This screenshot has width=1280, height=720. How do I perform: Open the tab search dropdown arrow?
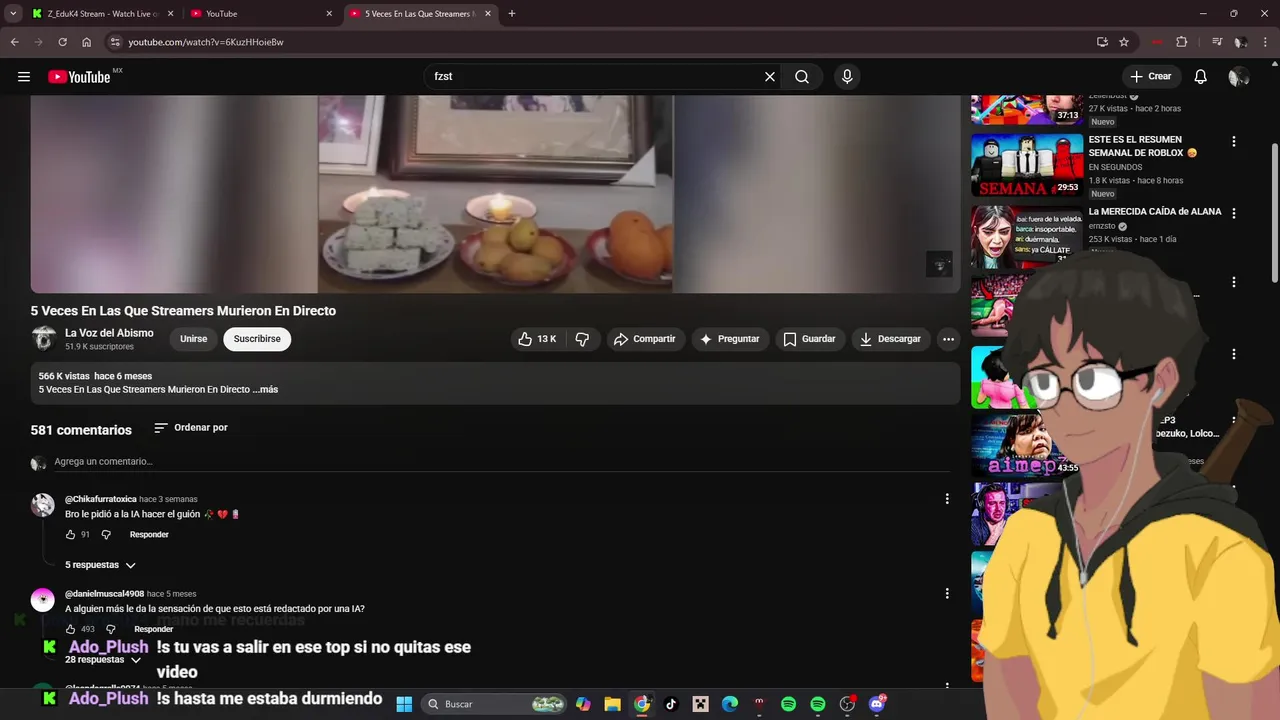tap(13, 14)
